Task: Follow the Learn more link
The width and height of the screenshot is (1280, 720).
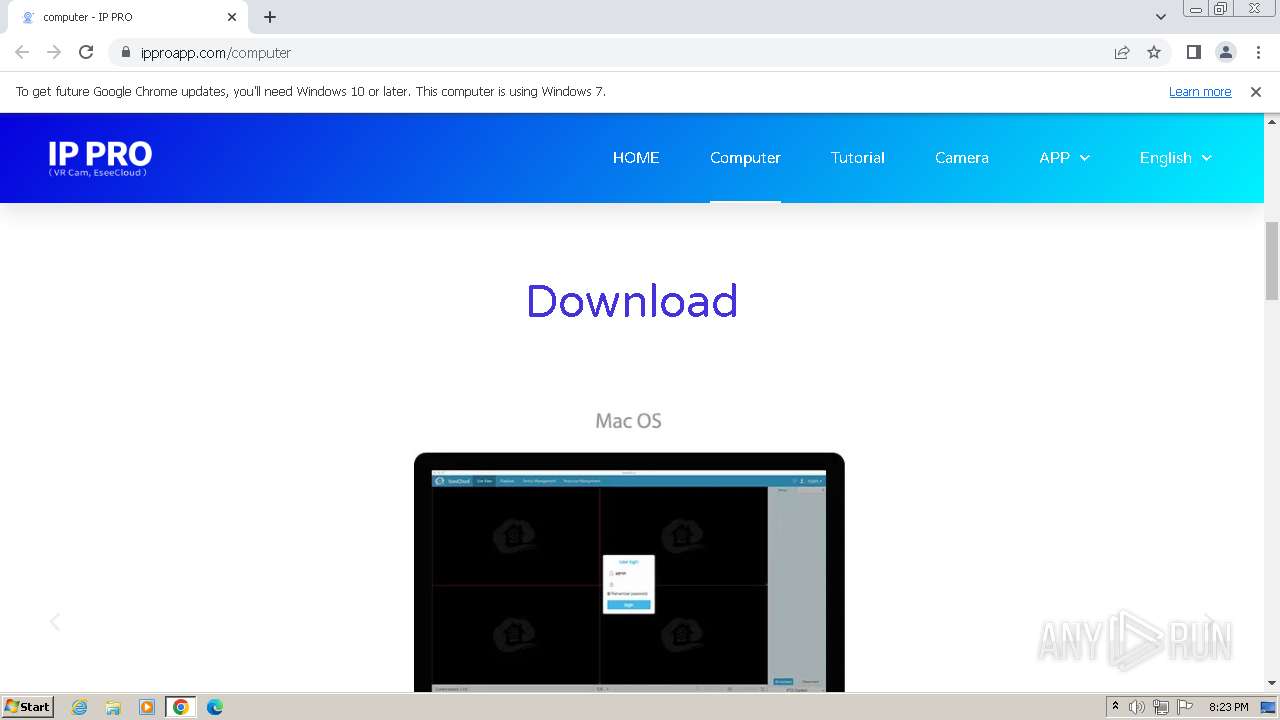Action: [x=1200, y=91]
